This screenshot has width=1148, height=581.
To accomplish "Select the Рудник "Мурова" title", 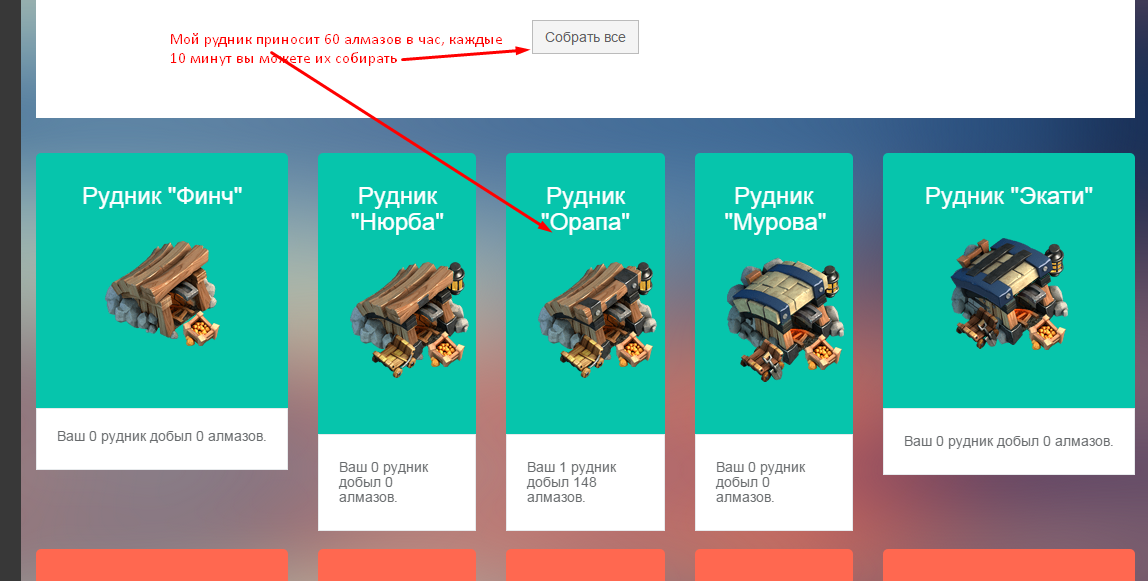I will pos(774,208).
